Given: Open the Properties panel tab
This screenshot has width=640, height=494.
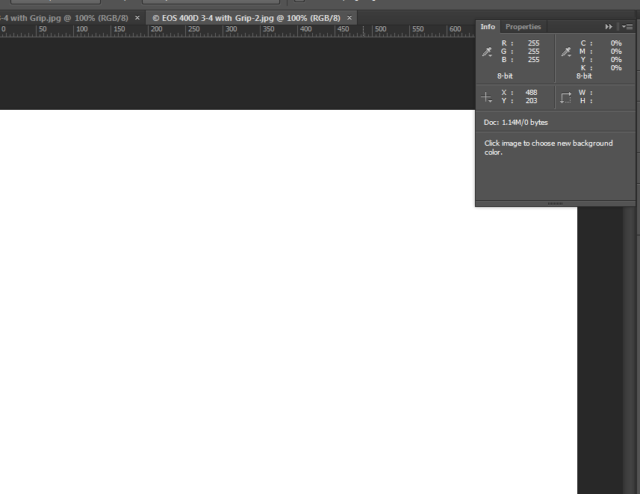Looking at the screenshot, I should (523, 27).
